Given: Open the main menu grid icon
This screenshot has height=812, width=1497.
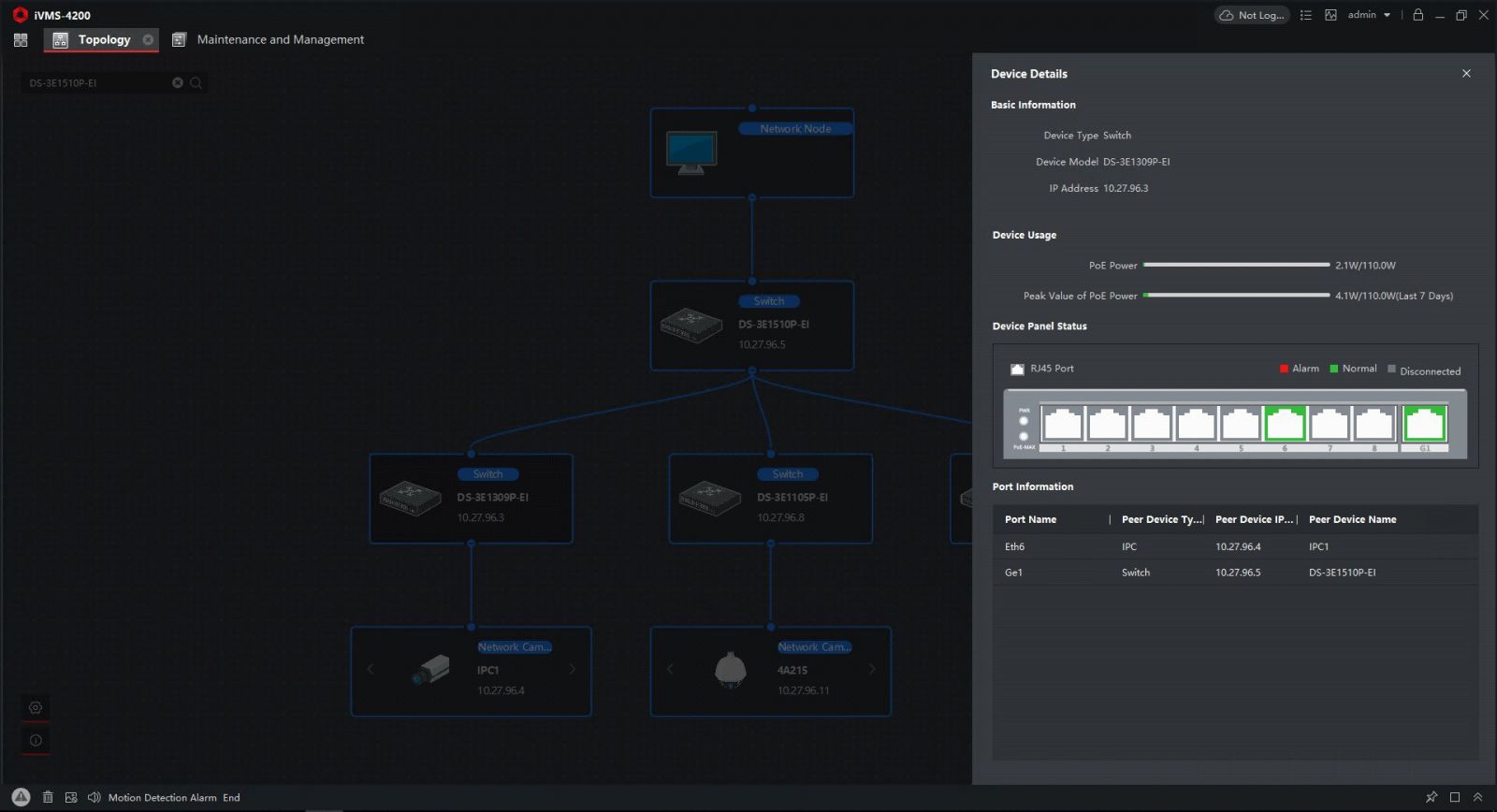Looking at the screenshot, I should [x=21, y=40].
